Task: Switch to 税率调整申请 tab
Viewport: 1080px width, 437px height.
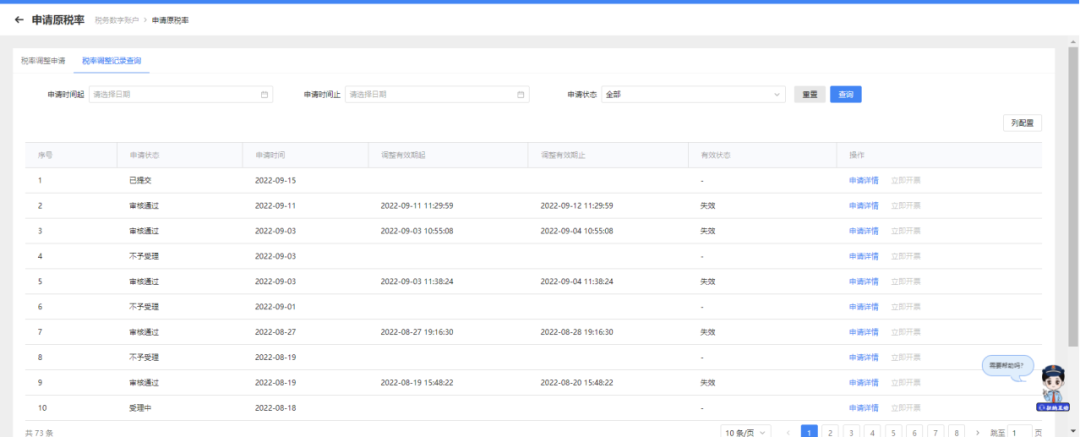Action: [43, 61]
